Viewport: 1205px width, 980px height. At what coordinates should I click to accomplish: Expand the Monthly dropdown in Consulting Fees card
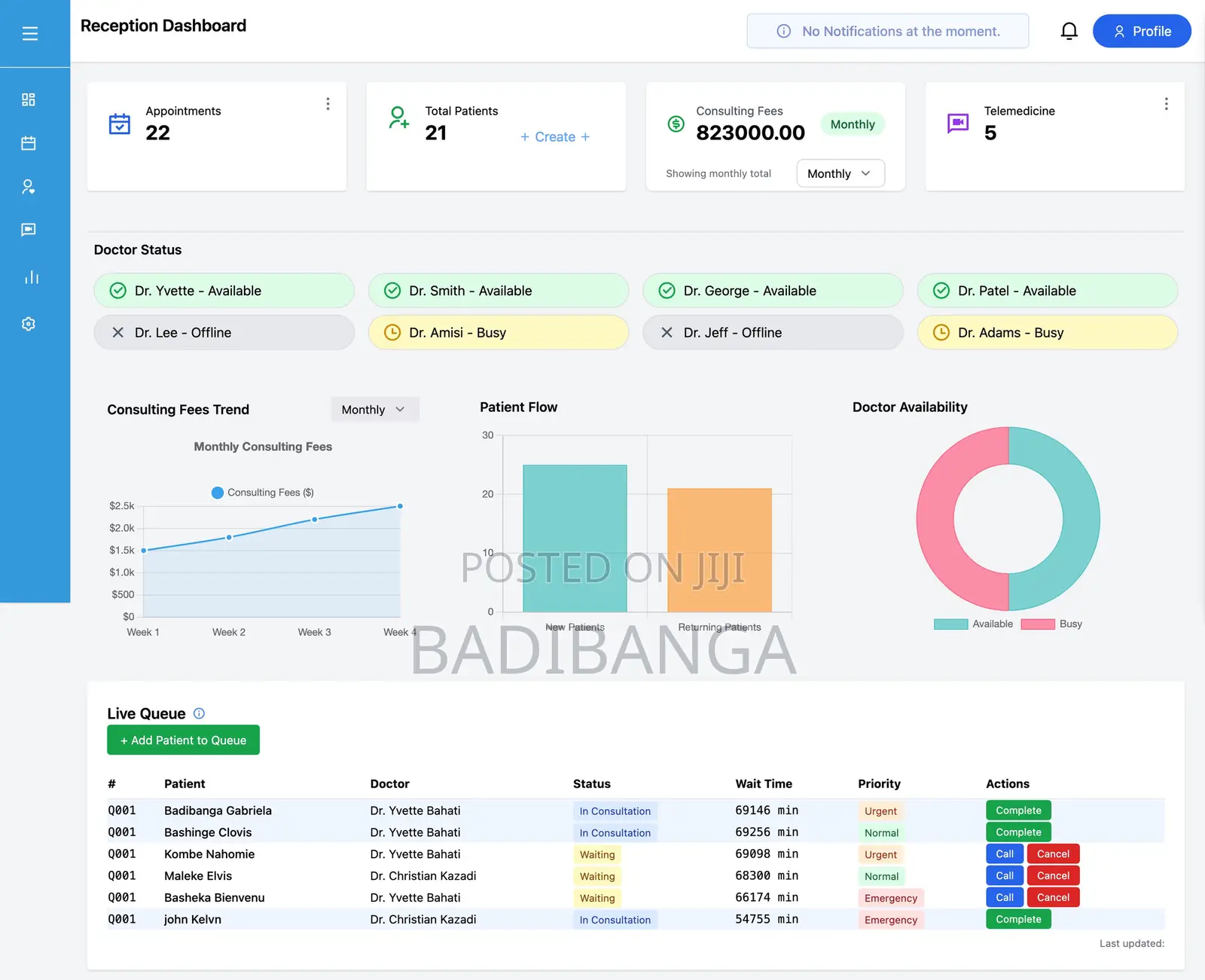840,173
